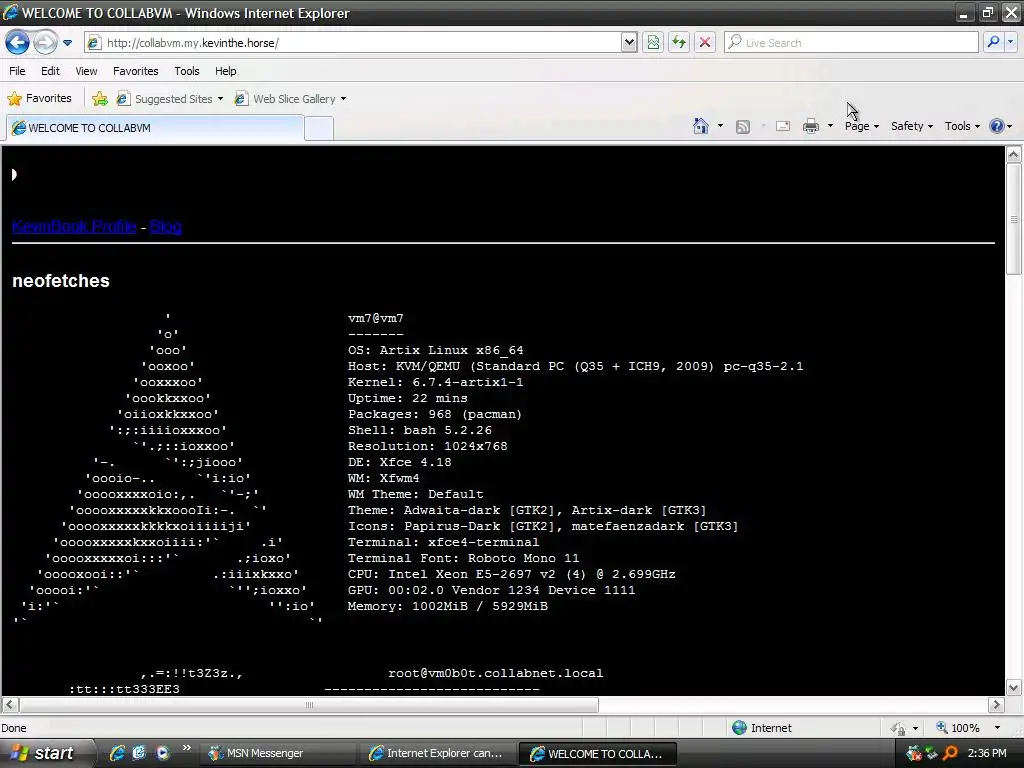The width and height of the screenshot is (1024, 768).
Task: Click the browser Forward arrow button
Action: pyautogui.click(x=45, y=43)
